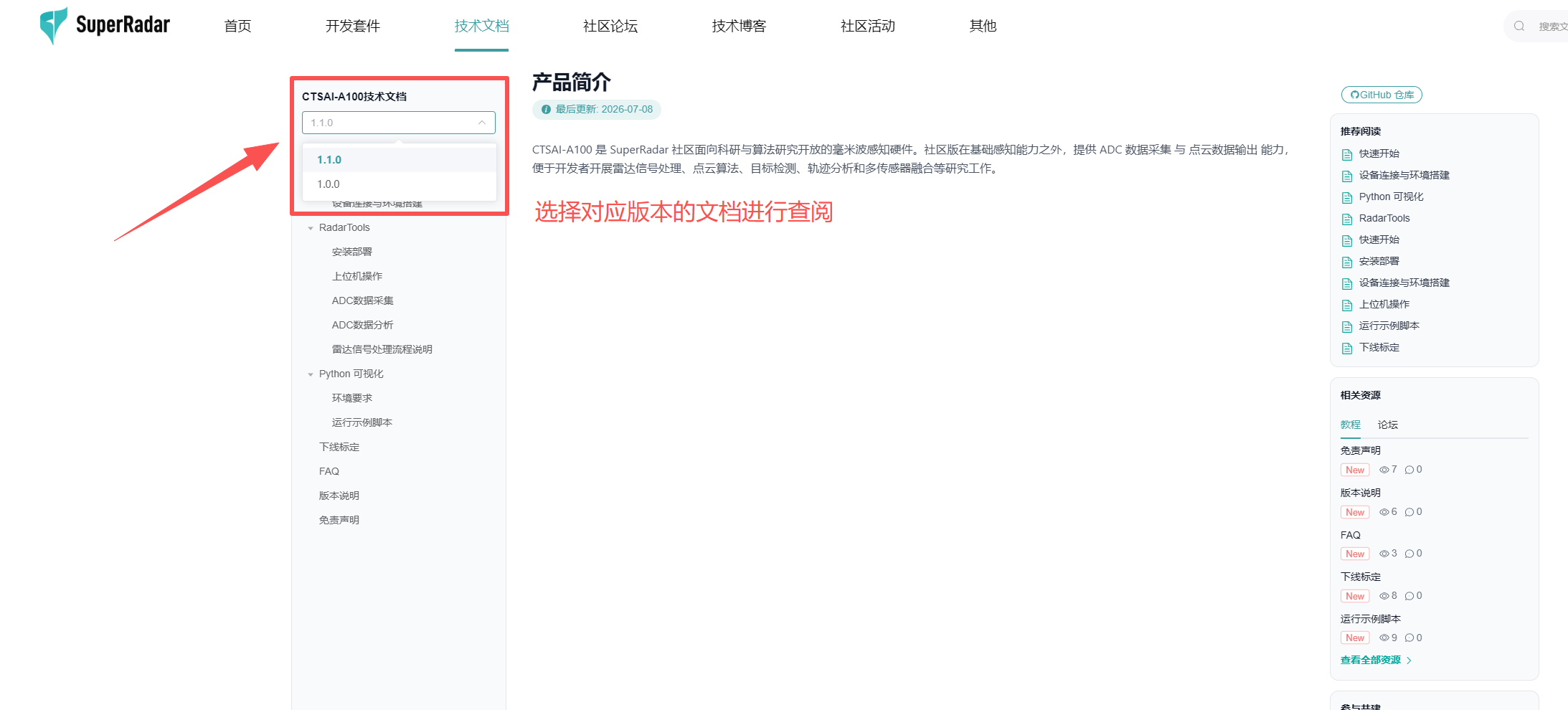Open the 其他 nav item
1568x710 pixels.
pos(983,26)
